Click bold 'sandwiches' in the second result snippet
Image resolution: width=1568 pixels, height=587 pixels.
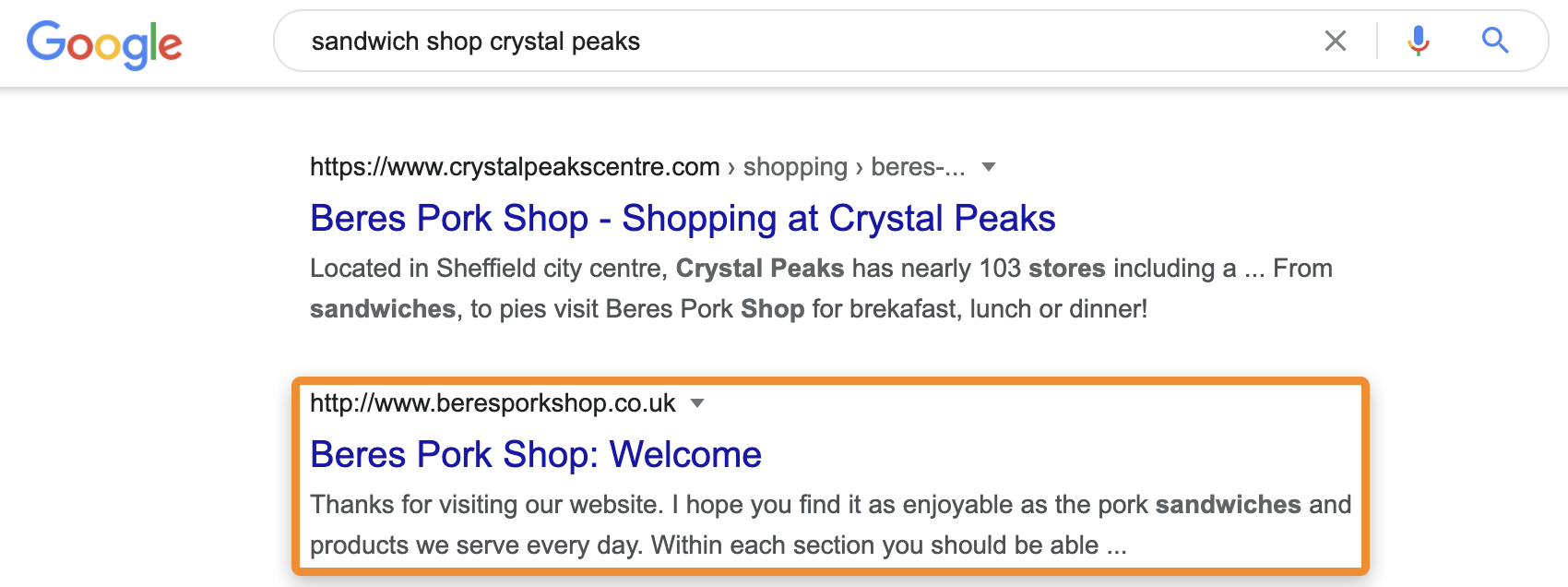coord(1228,505)
